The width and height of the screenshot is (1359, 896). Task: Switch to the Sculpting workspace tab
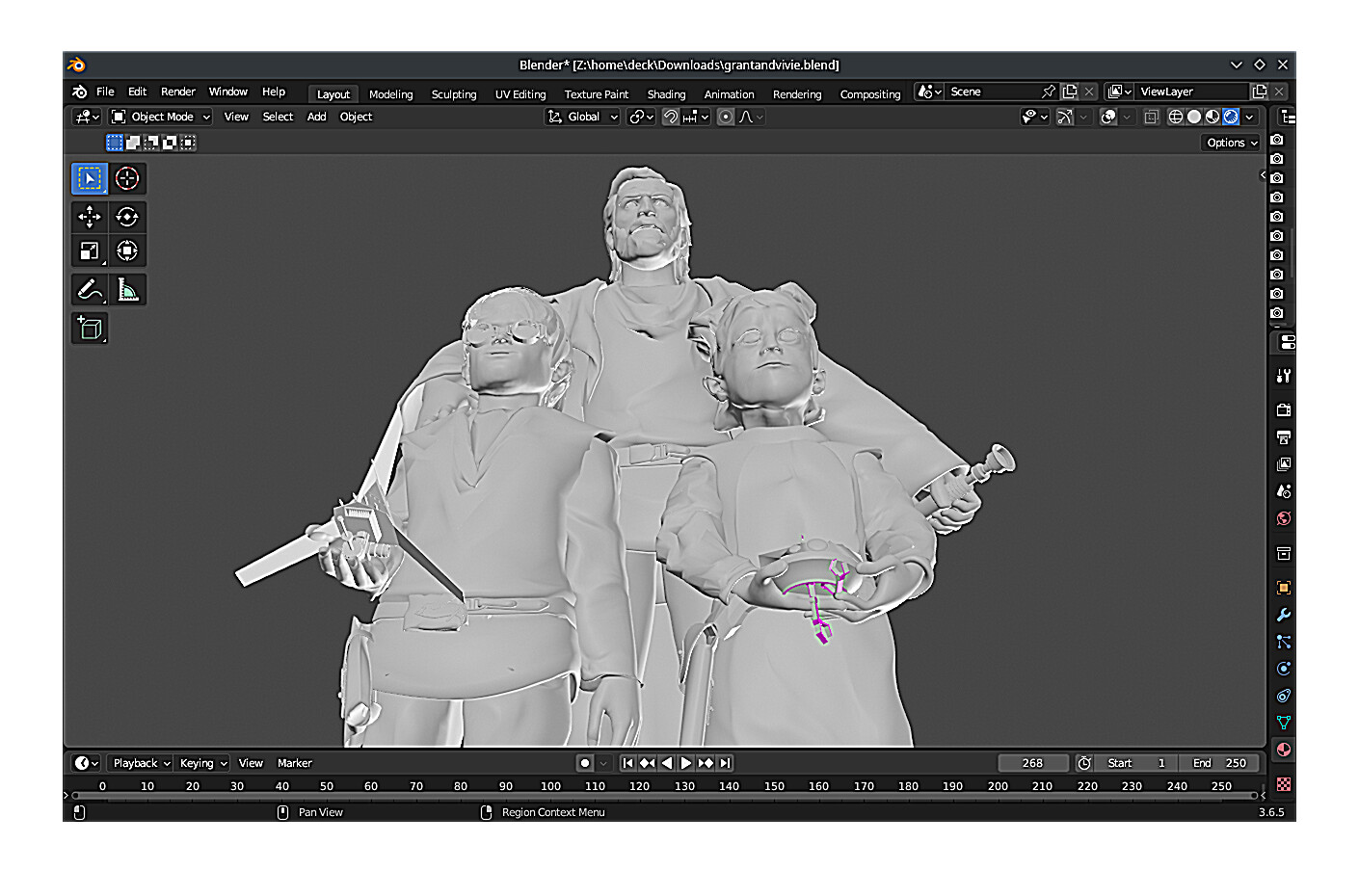click(x=454, y=94)
